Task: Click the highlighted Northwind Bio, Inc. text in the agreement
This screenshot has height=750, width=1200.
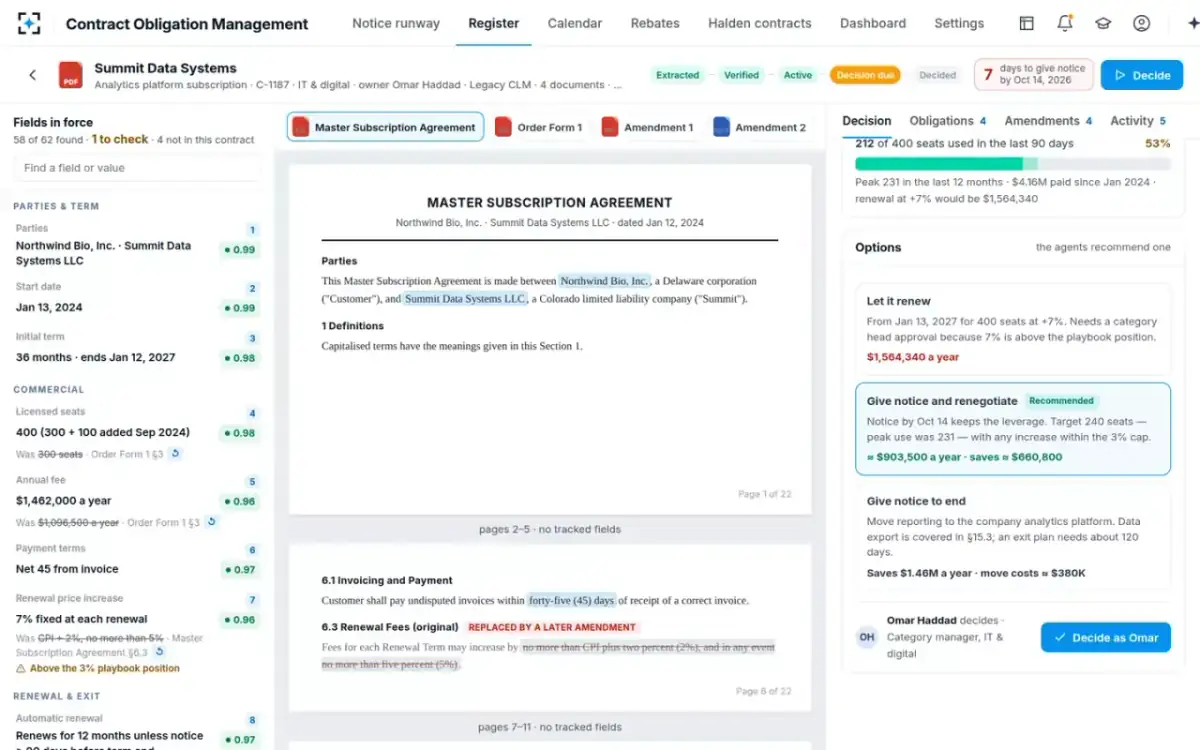Action: tap(605, 281)
